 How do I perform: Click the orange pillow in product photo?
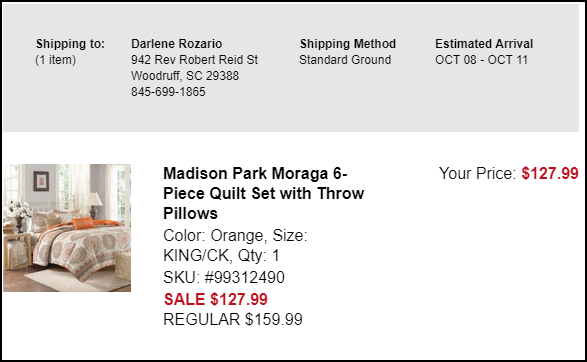82,223
